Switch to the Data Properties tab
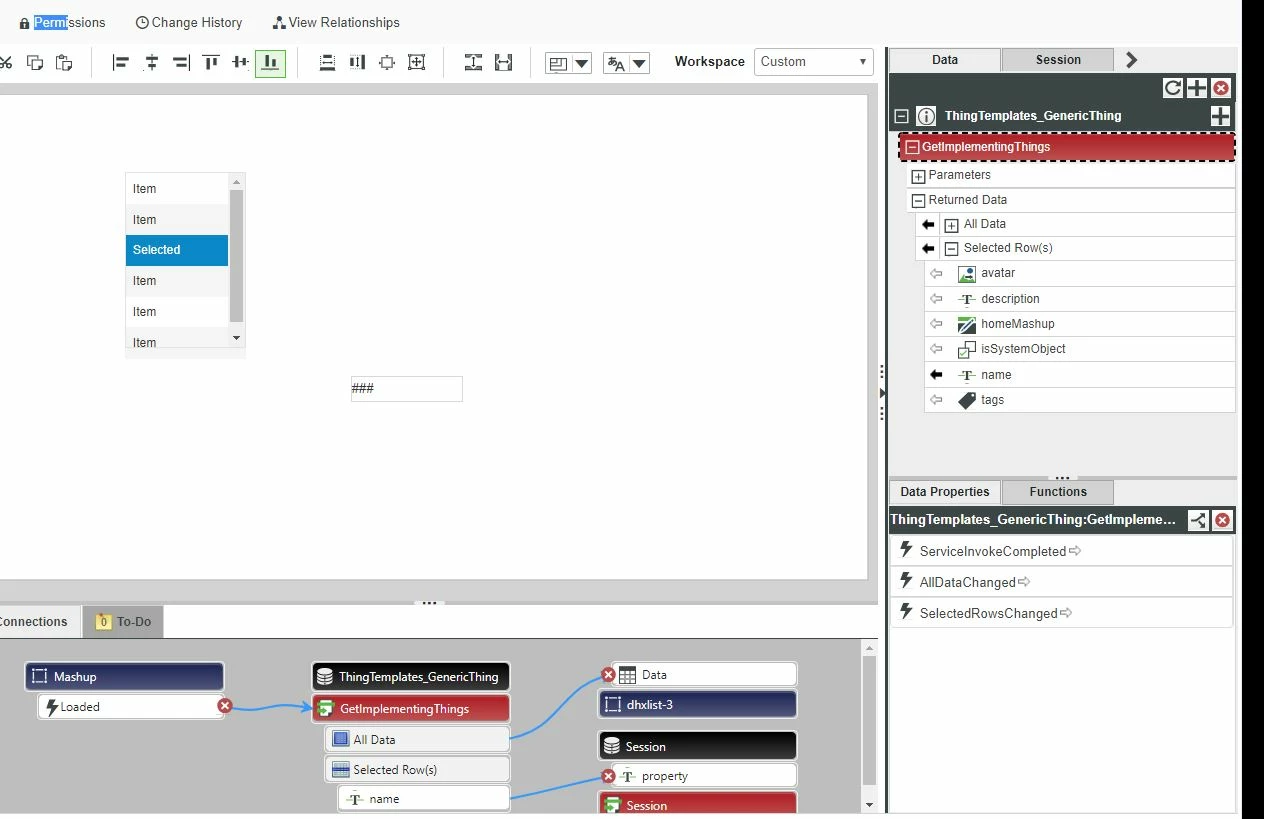 pyautogui.click(x=944, y=492)
